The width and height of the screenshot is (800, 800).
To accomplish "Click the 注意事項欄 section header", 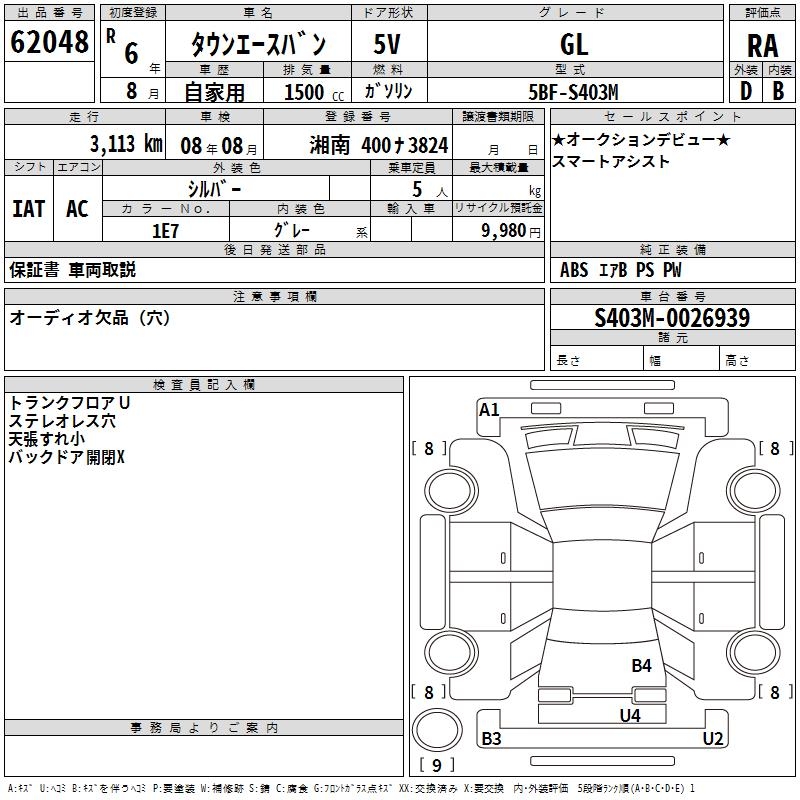I will pyautogui.click(x=274, y=296).
